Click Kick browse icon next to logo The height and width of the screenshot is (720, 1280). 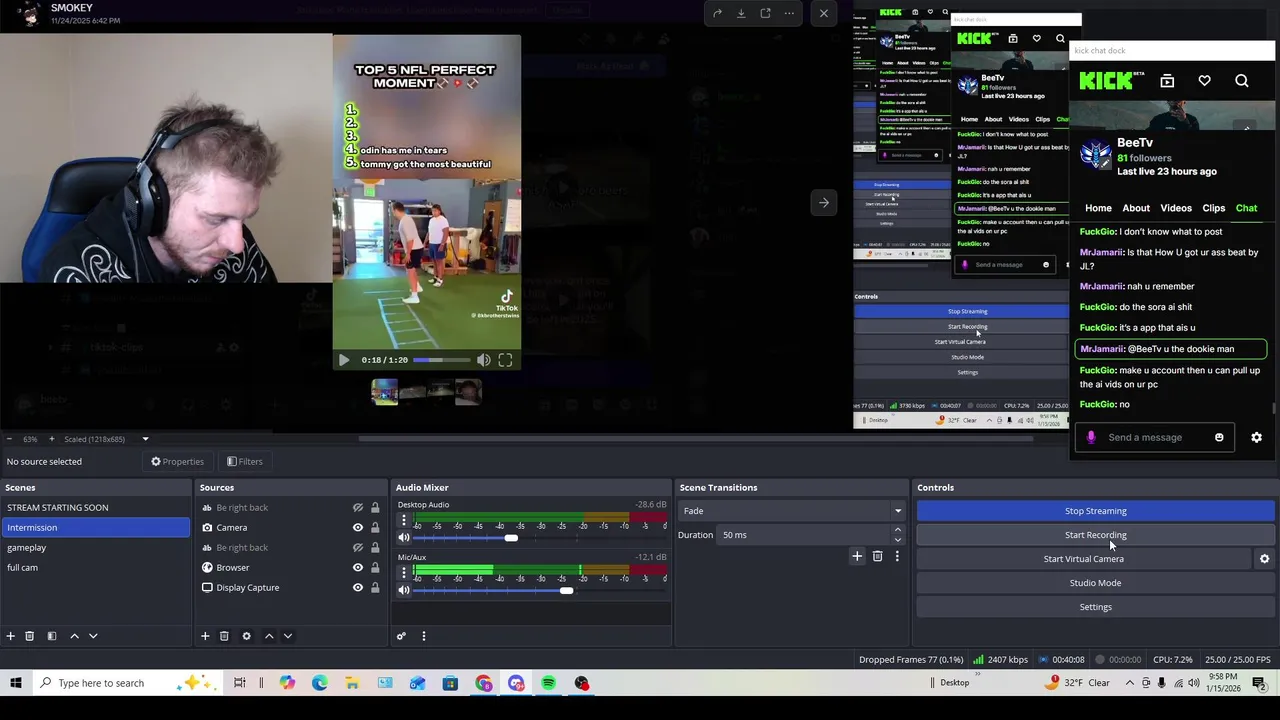(1167, 81)
